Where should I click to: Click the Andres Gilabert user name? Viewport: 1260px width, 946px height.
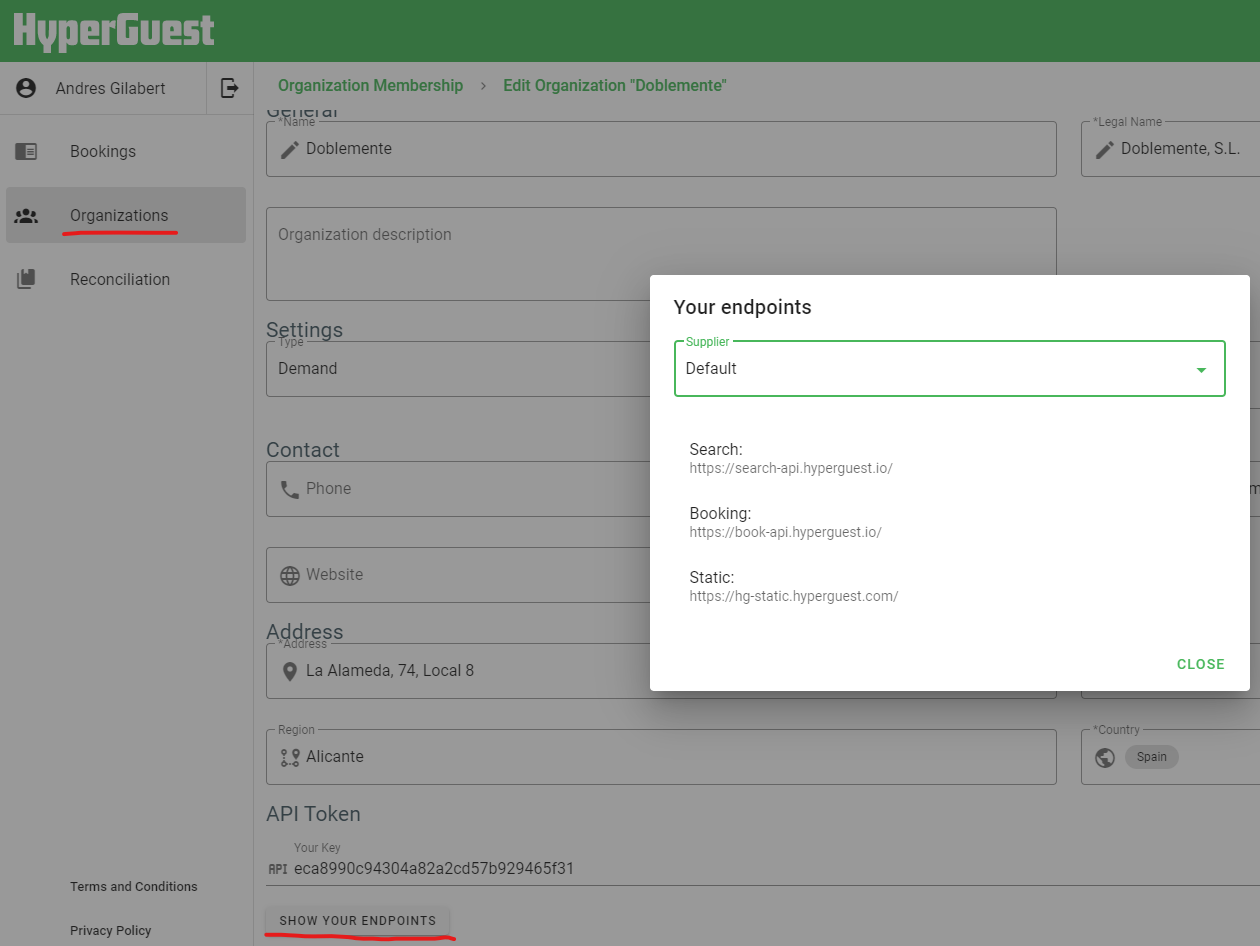click(110, 88)
